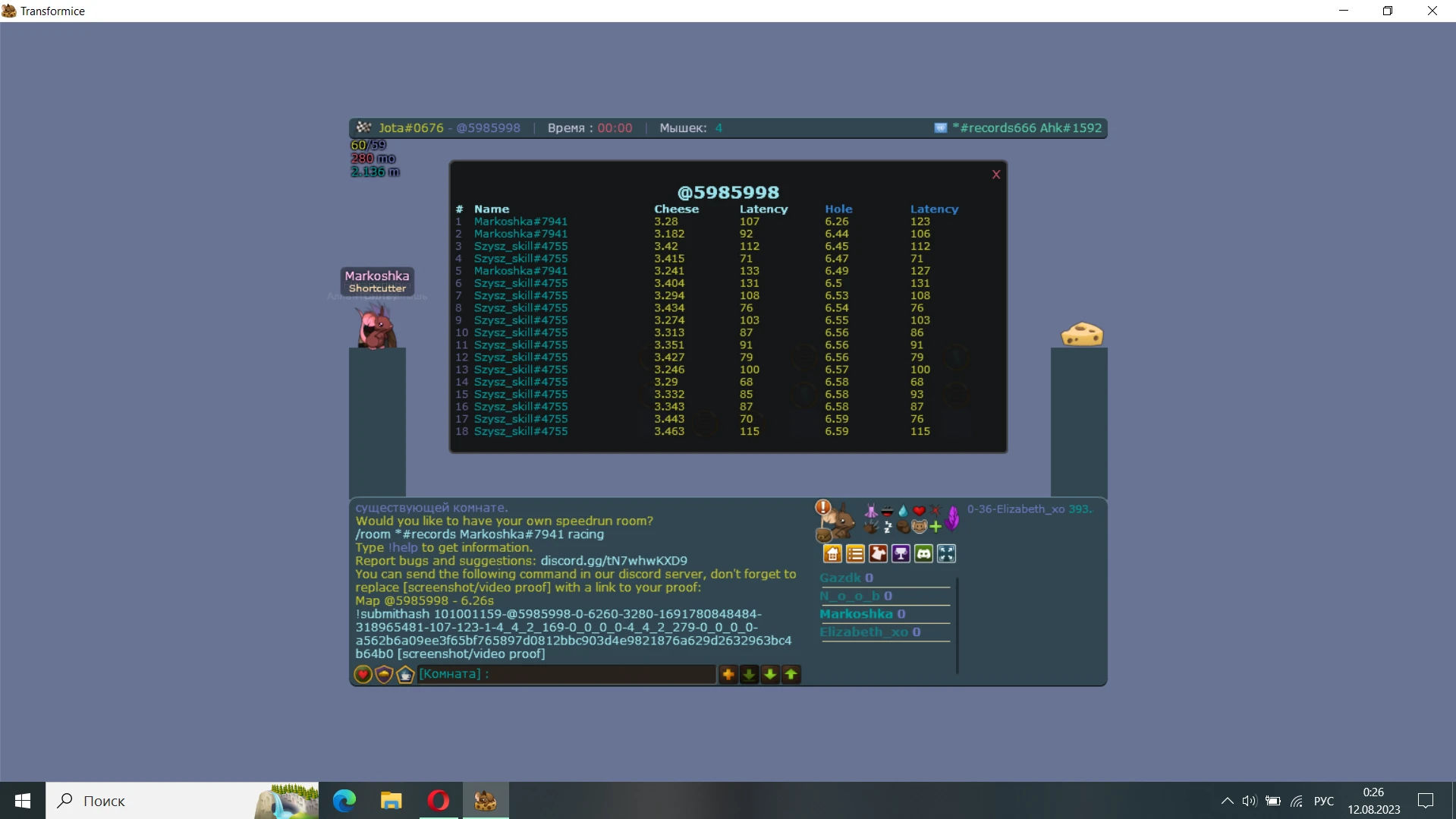The height and width of the screenshot is (819, 1456).
Task: Open the orange list menu button
Action: point(855,554)
